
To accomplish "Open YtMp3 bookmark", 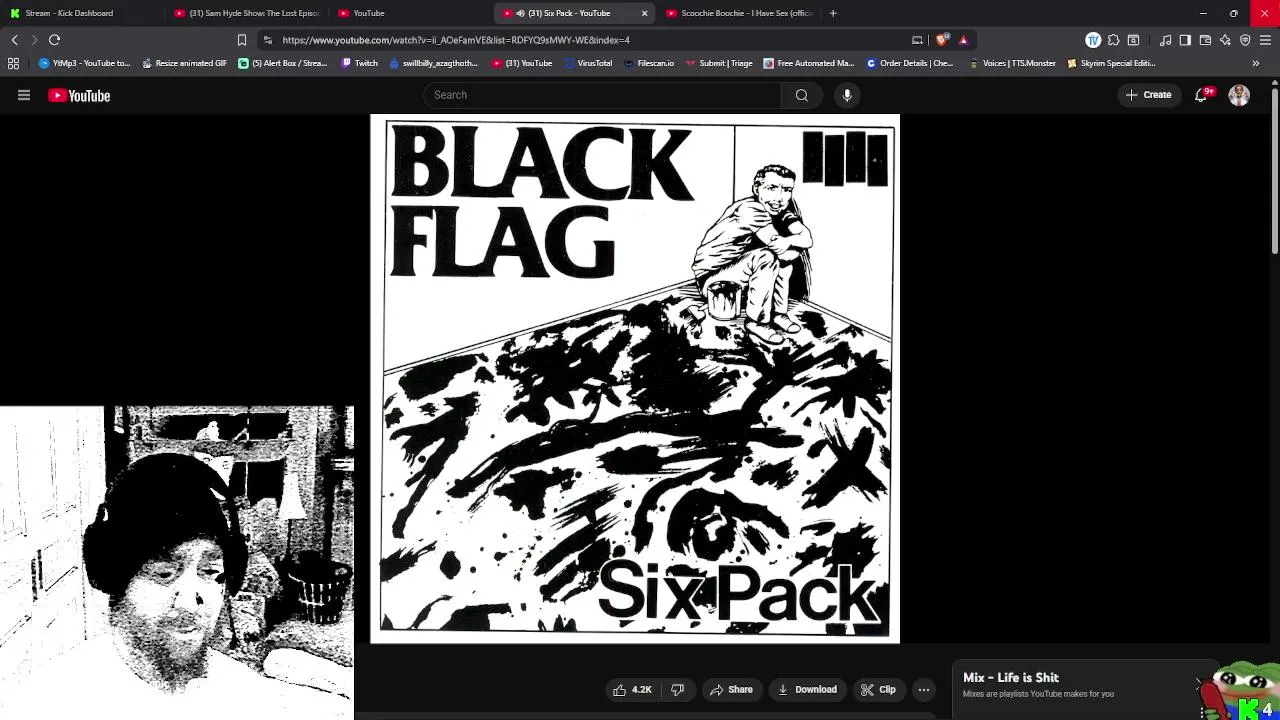I will tap(84, 63).
